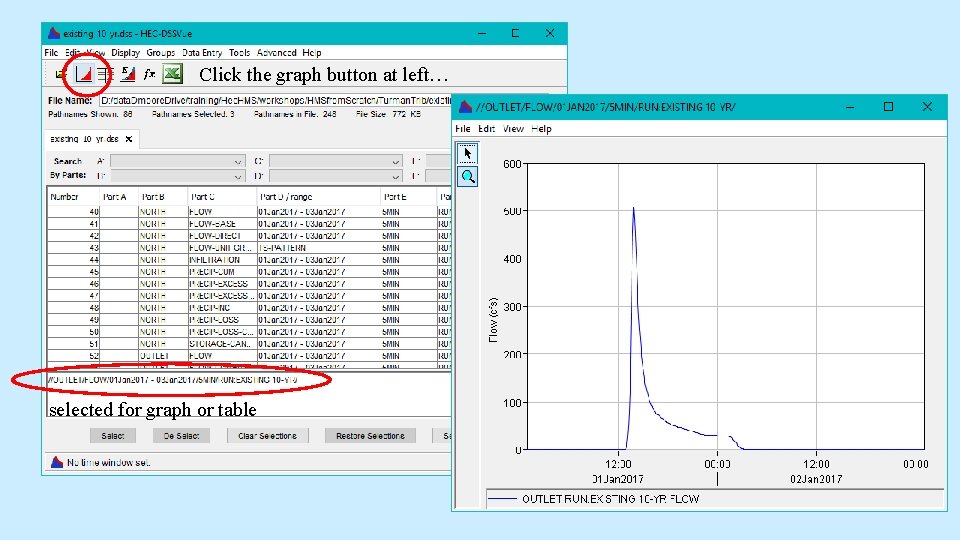Image resolution: width=960 pixels, height=540 pixels.
Task: Select row 49 PRECIP-LOSS
Action: (250, 320)
